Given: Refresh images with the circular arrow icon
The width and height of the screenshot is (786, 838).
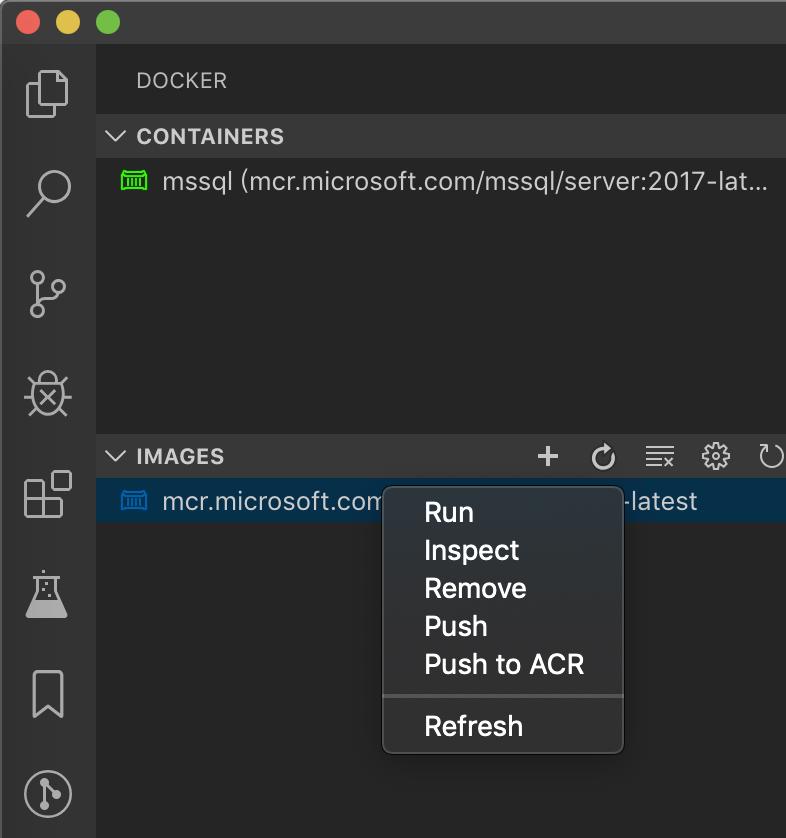Looking at the screenshot, I should coord(603,456).
